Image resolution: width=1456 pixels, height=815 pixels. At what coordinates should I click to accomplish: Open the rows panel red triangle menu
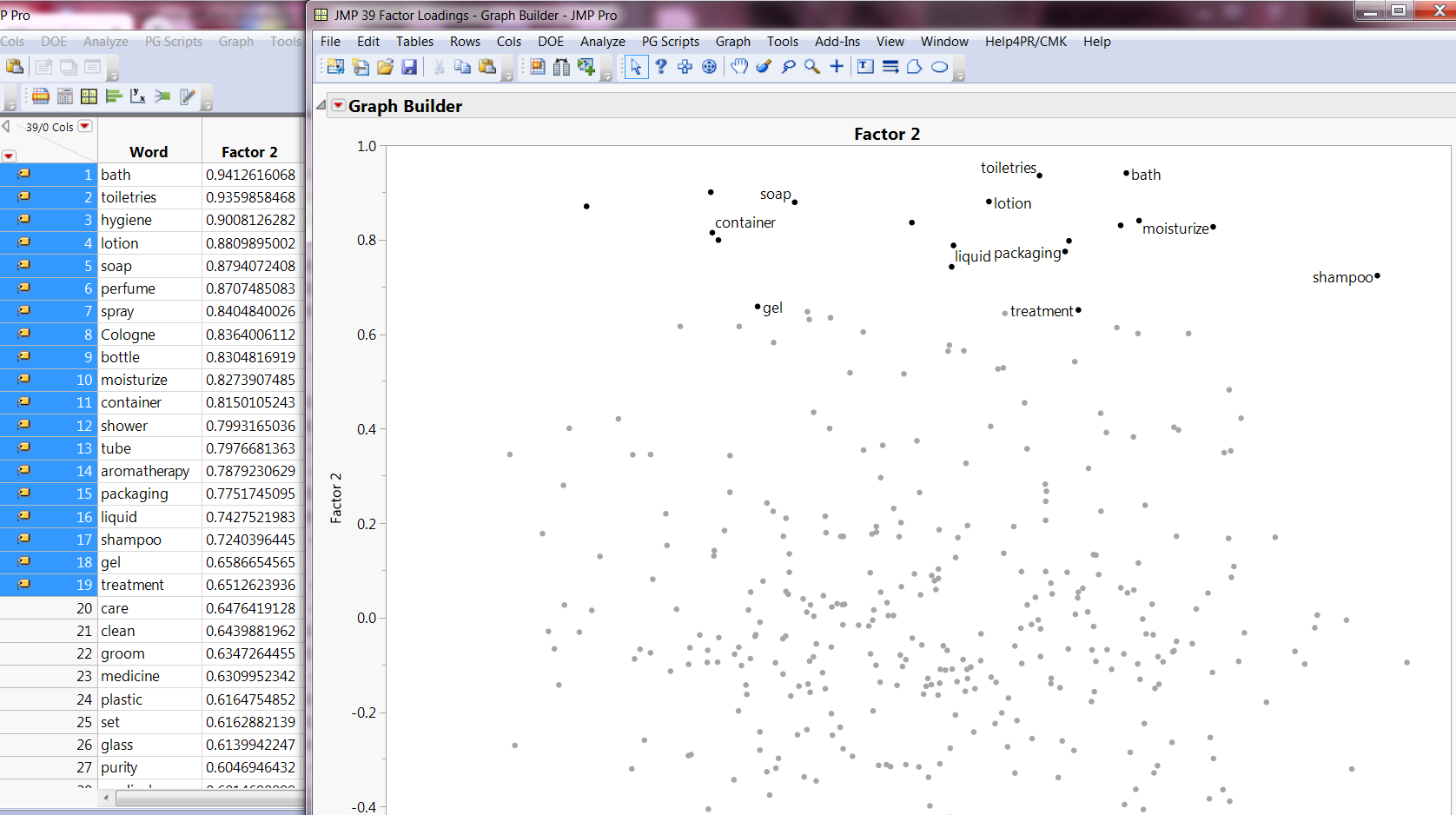[x=9, y=155]
